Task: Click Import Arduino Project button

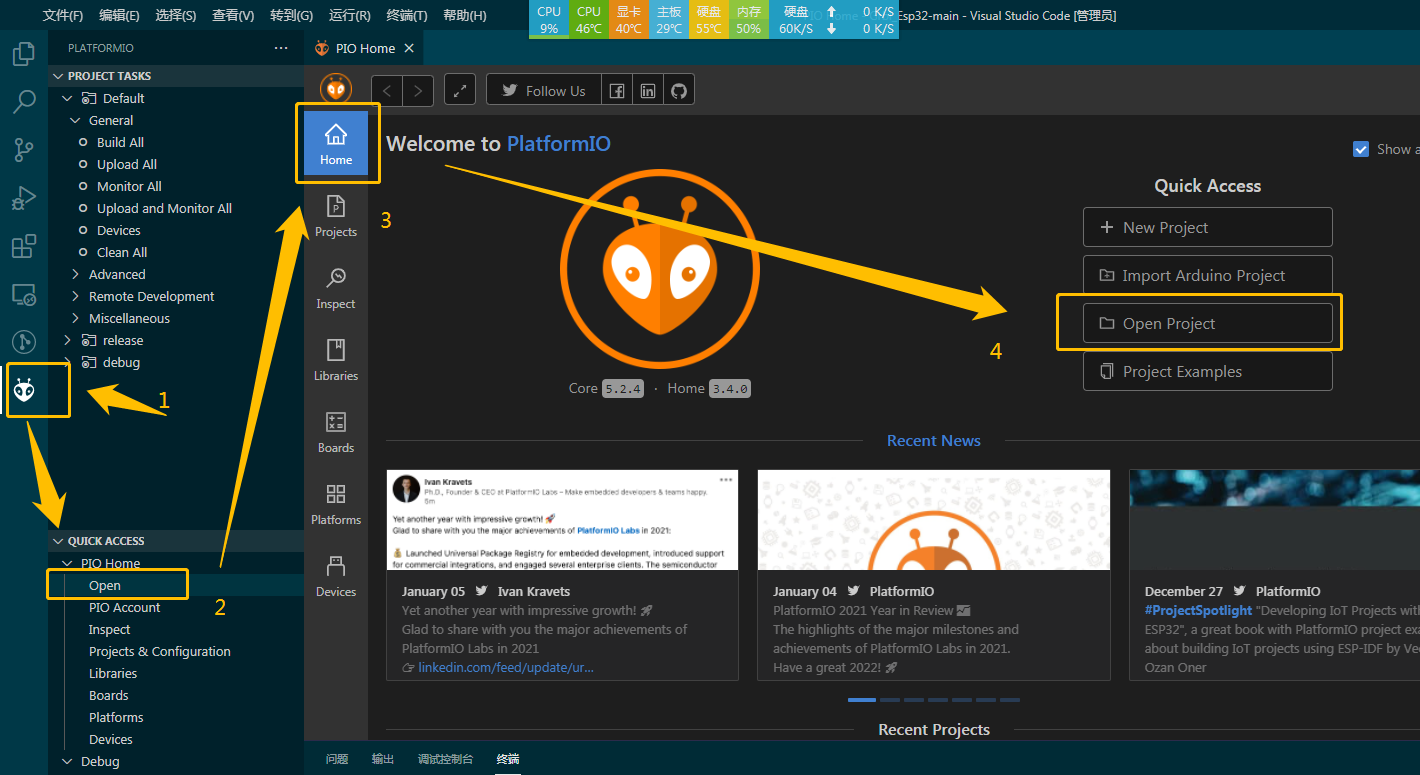Action: point(1207,275)
